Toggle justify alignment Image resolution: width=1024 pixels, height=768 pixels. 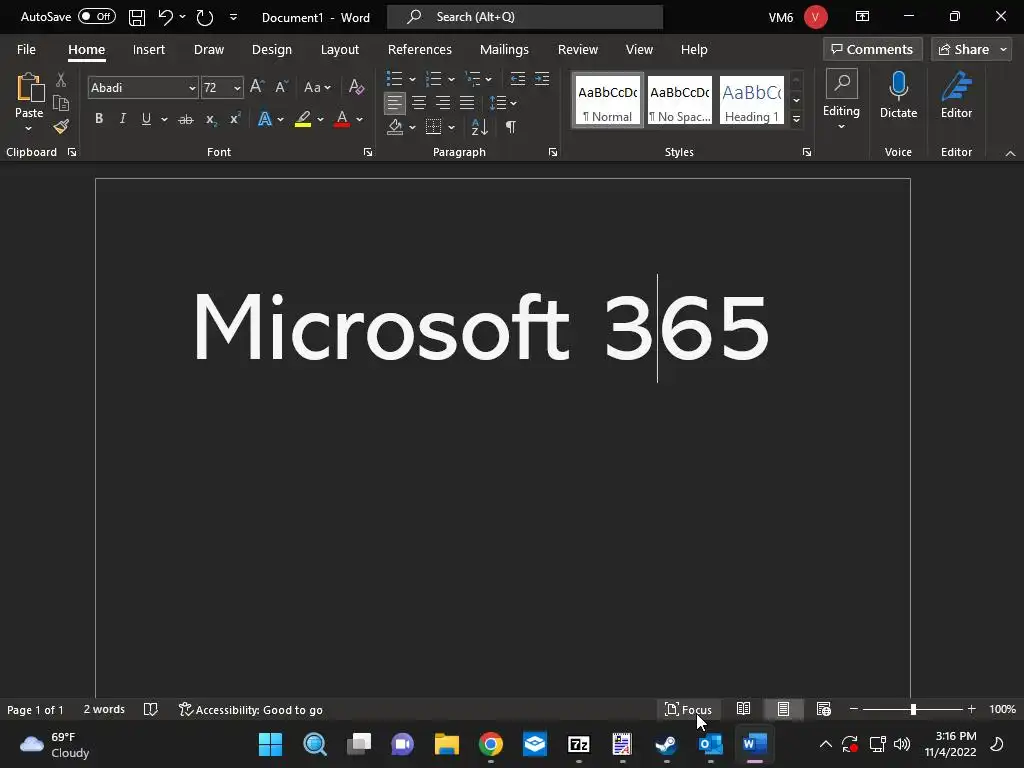click(467, 103)
